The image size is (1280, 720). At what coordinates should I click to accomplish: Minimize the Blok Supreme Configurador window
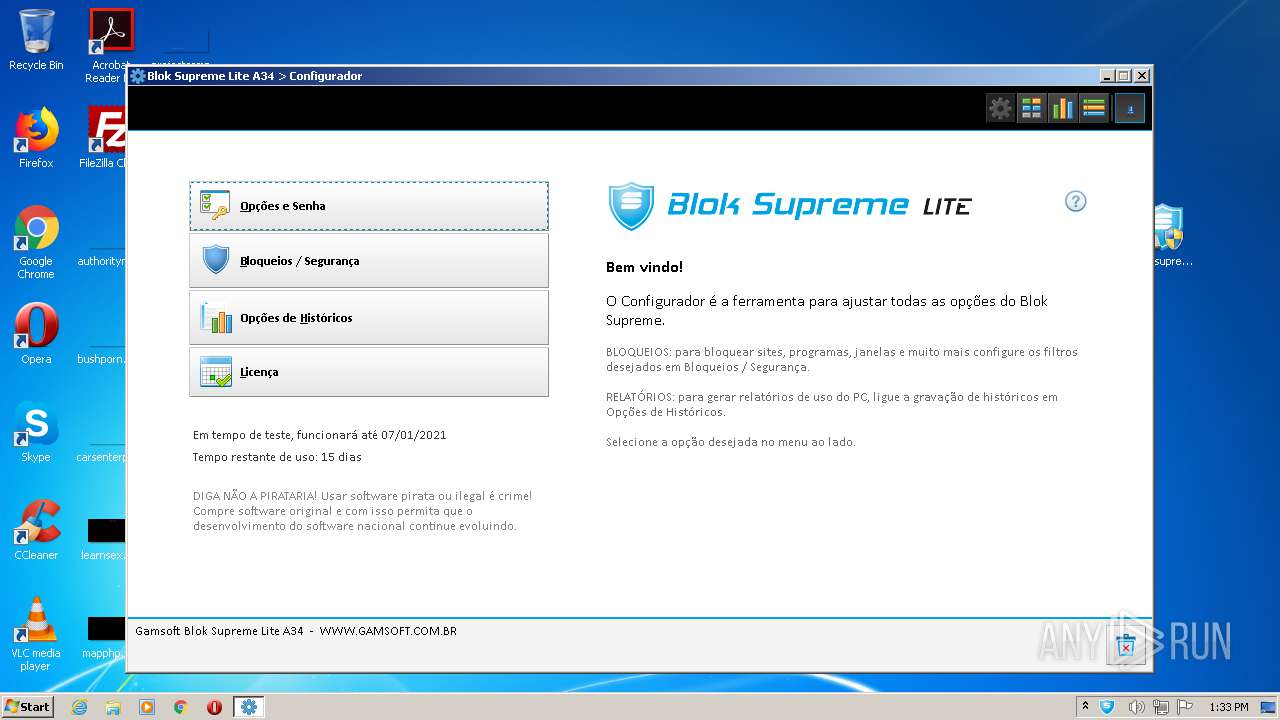click(1106, 76)
